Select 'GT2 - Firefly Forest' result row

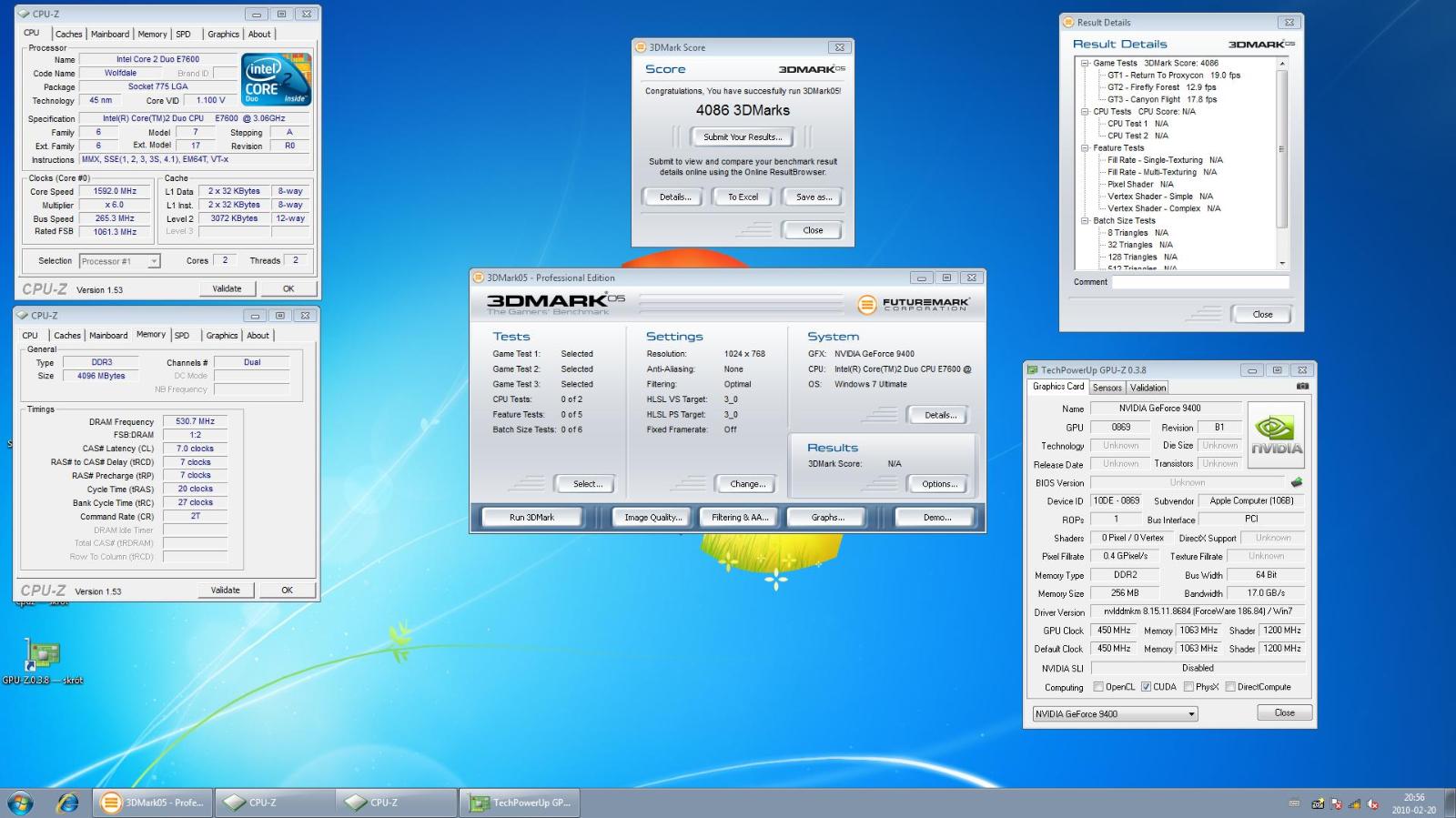(x=1161, y=87)
